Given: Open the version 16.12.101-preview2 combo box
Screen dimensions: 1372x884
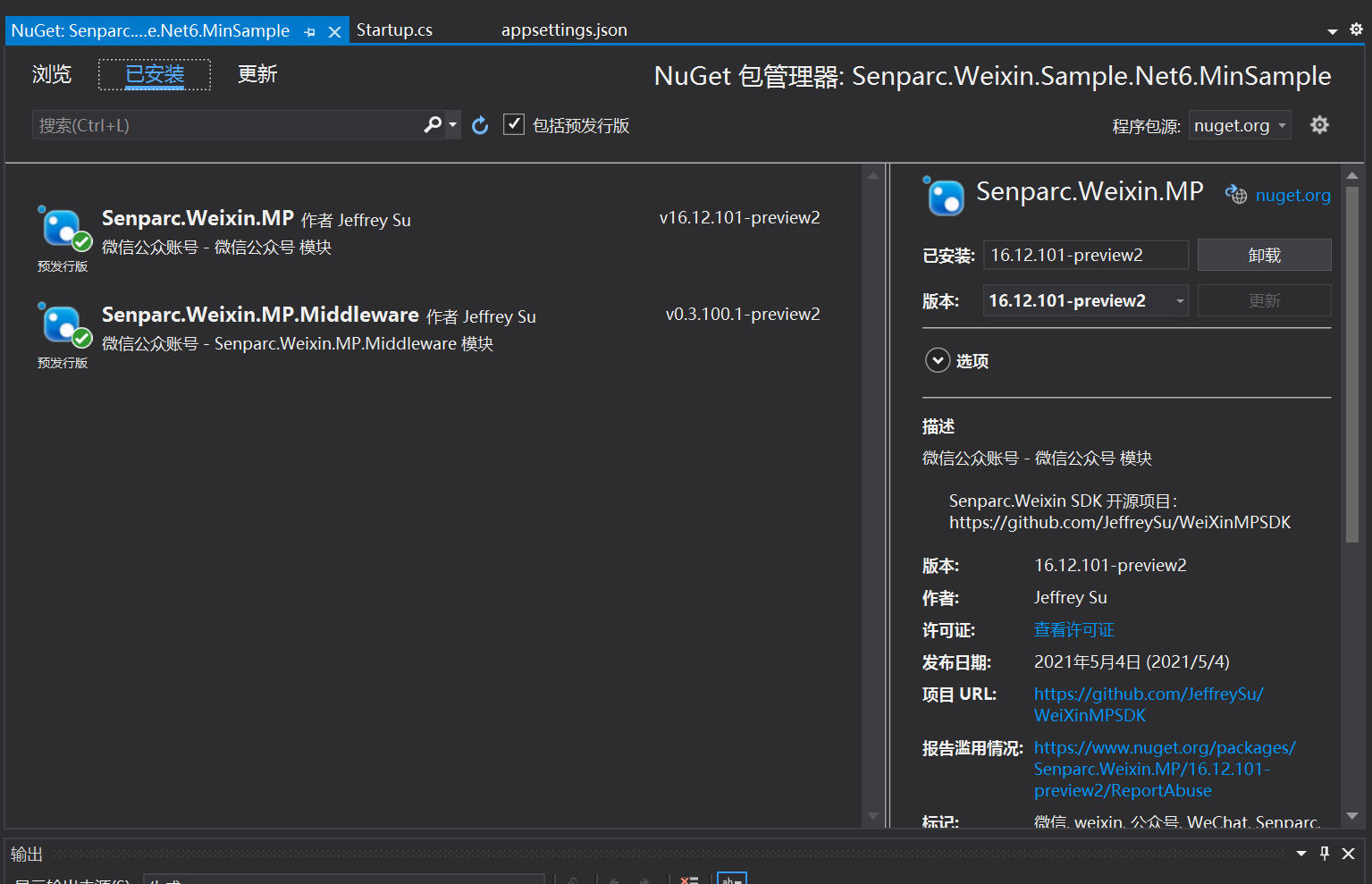Looking at the screenshot, I should 1085,300.
